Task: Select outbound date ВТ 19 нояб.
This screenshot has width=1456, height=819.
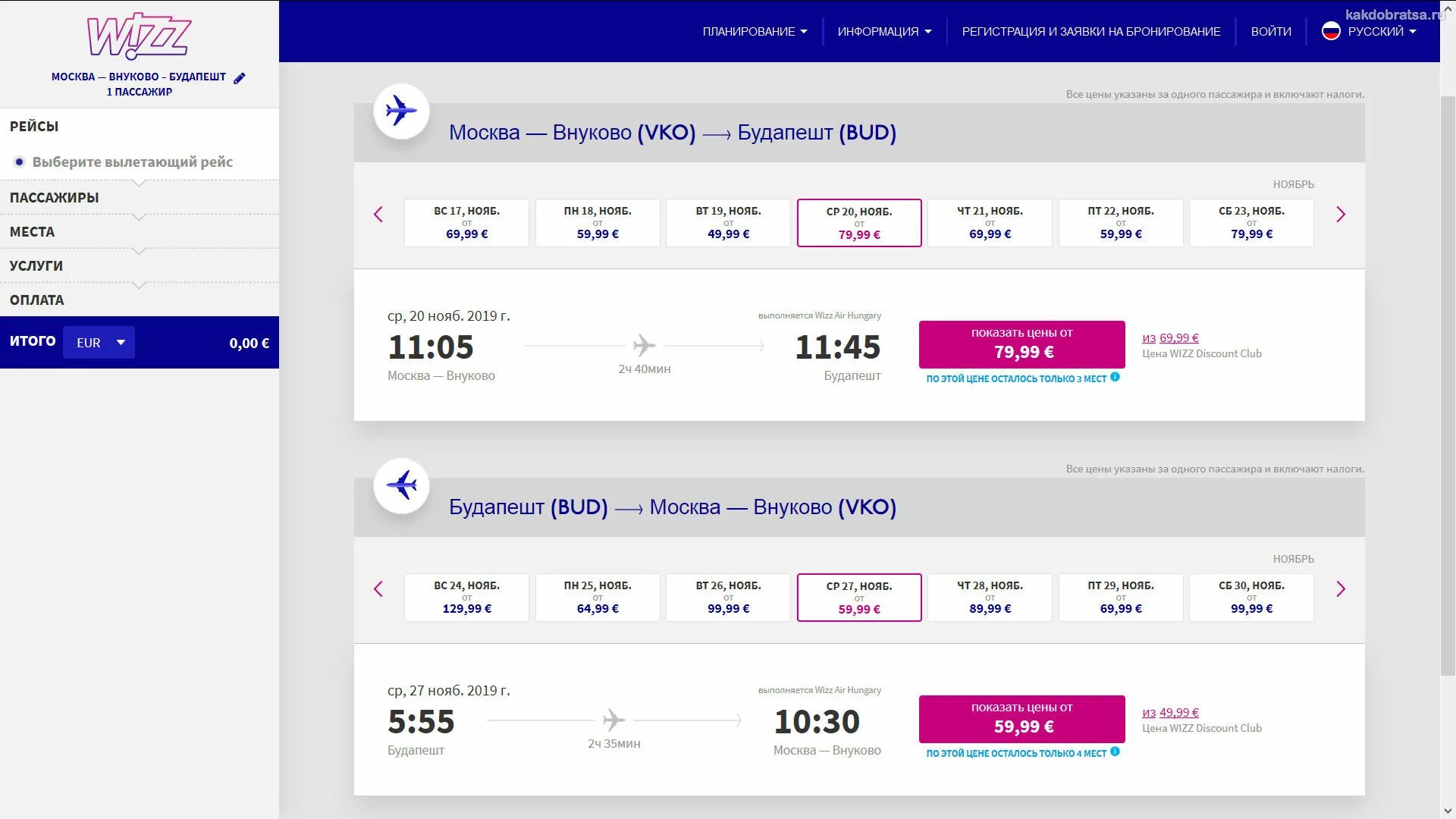Action: pos(728,223)
